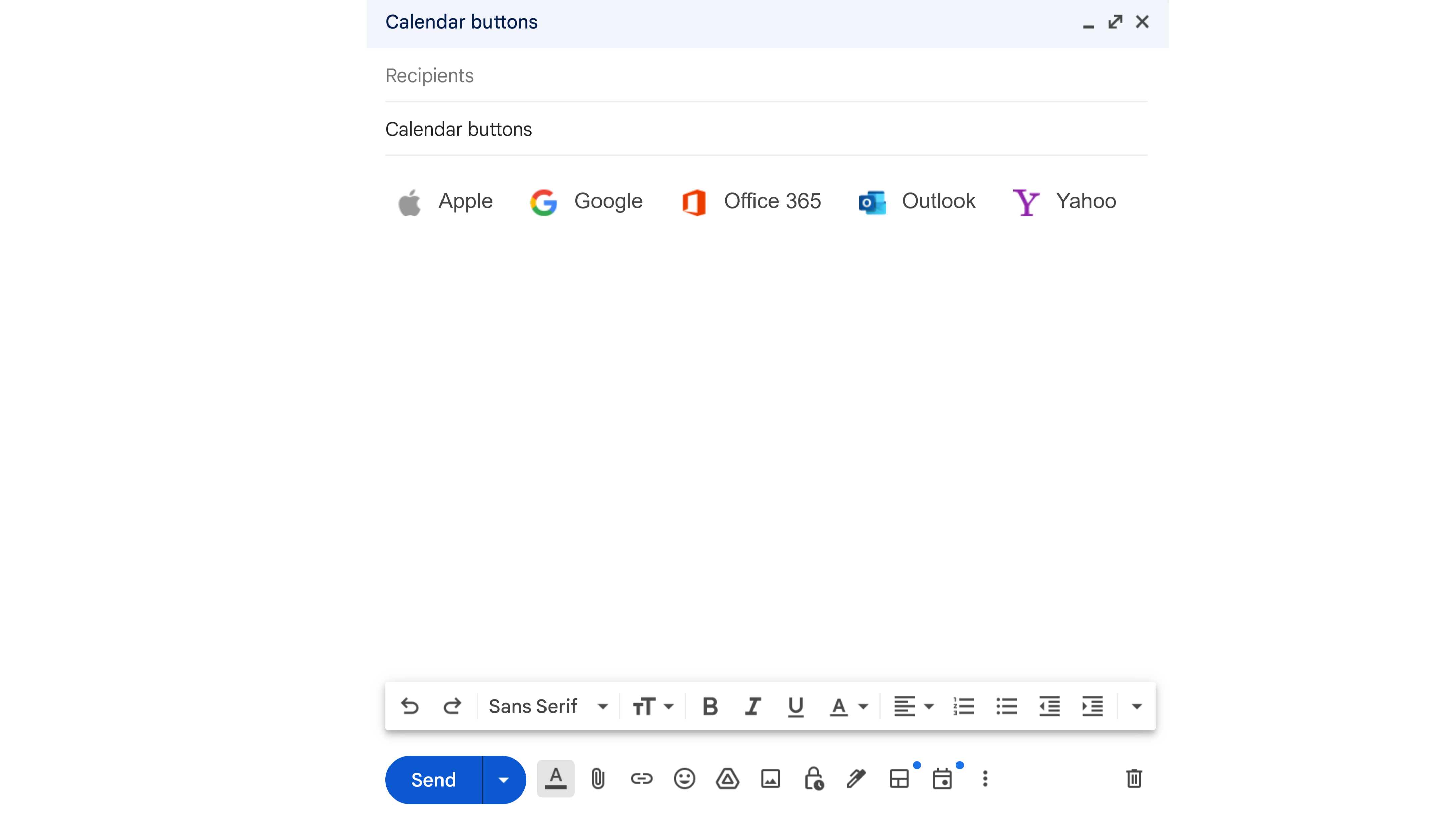Toggle bold formatting
Viewport: 1456px width, 819px height.
(710, 706)
